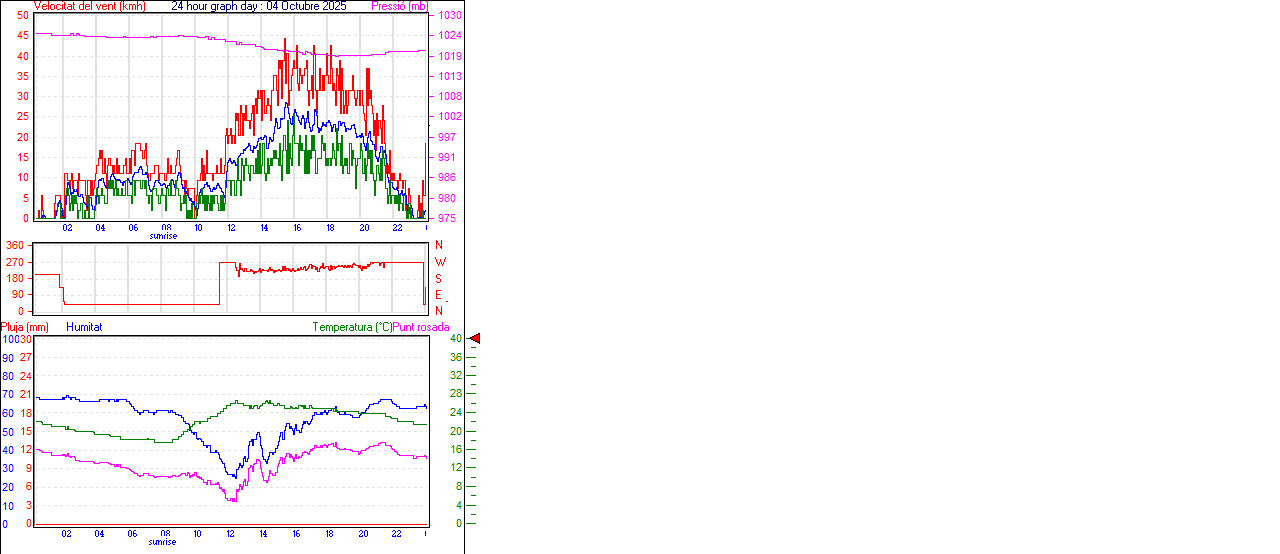1280x554 pixels.
Task: Click the 180 value on wind direction axis
Action: (16, 278)
